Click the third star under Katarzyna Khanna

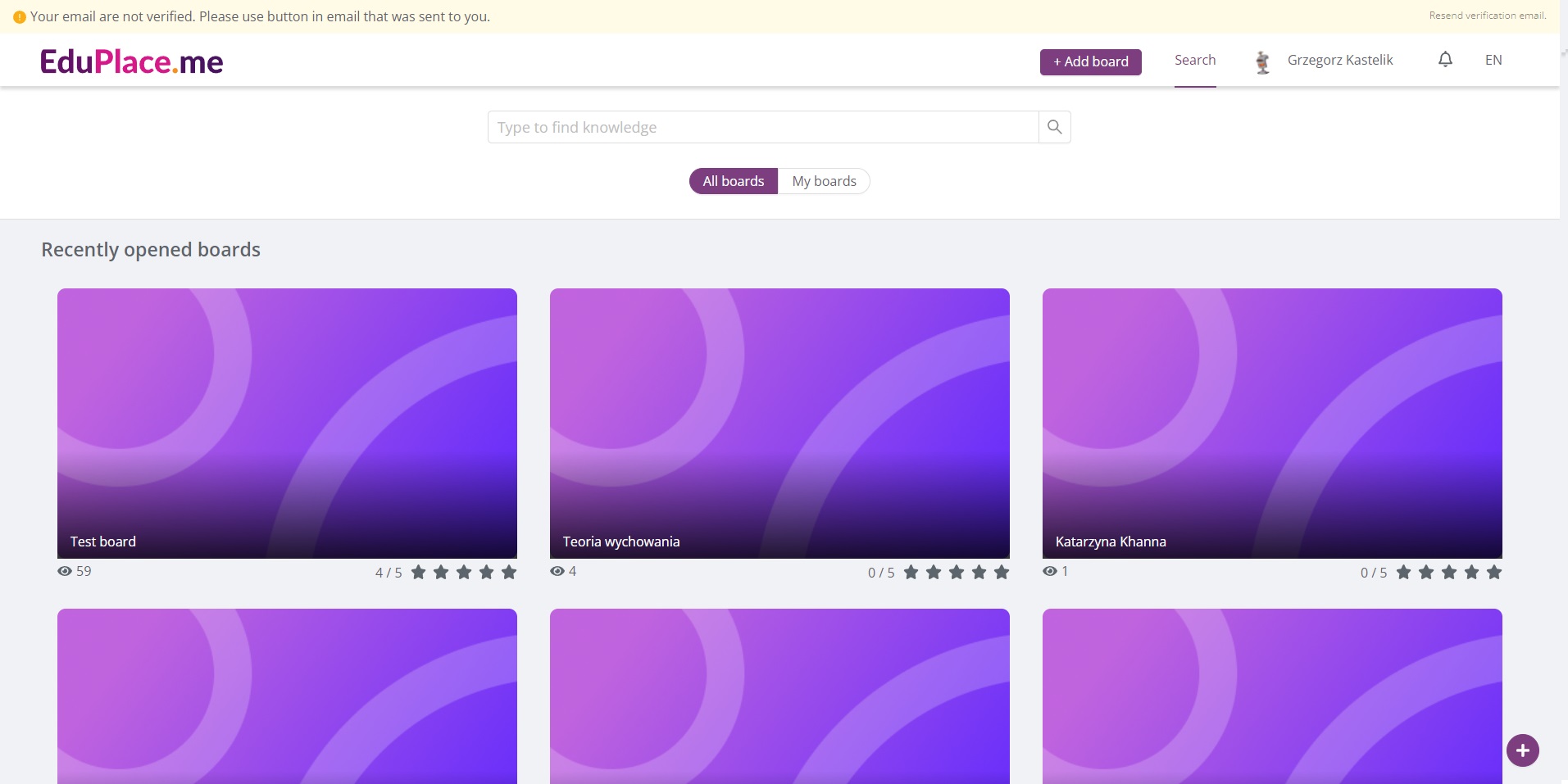[x=1449, y=572]
